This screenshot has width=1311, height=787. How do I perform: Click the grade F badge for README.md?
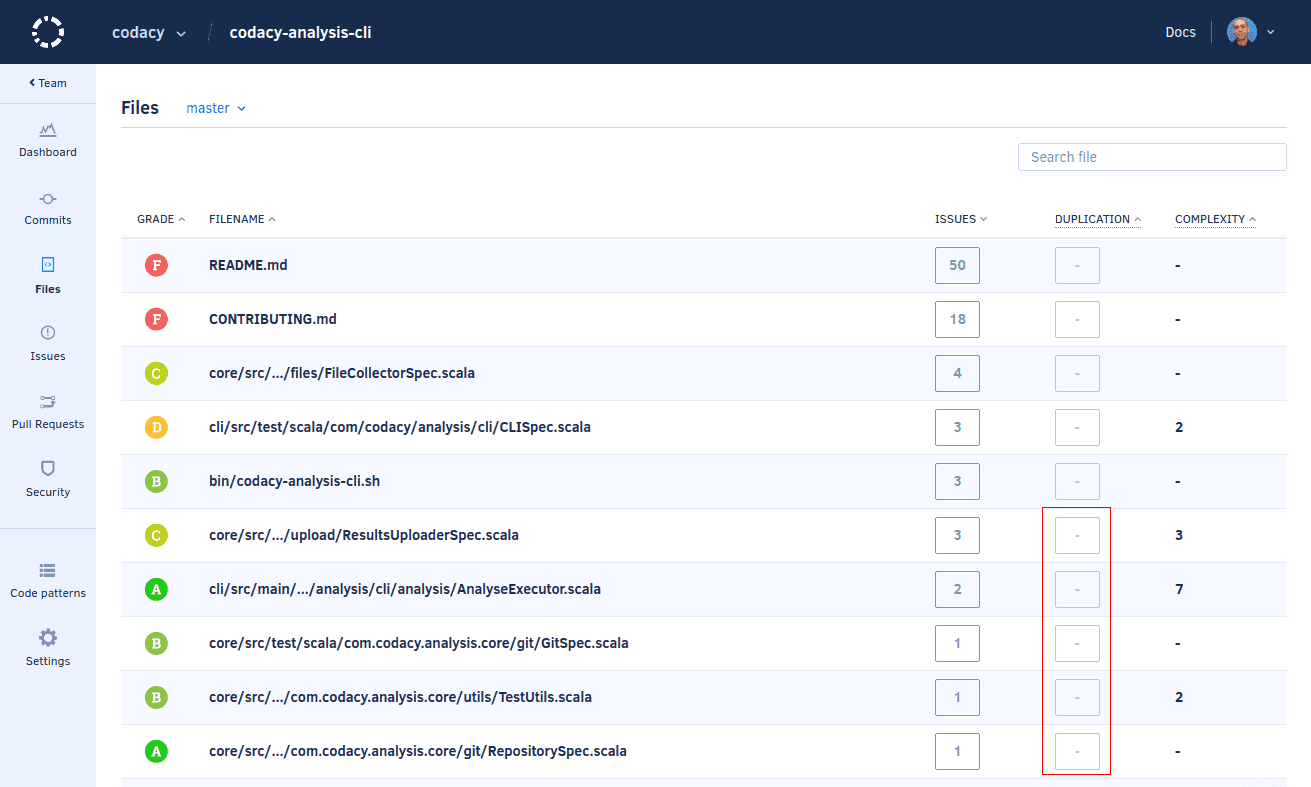[x=156, y=265]
